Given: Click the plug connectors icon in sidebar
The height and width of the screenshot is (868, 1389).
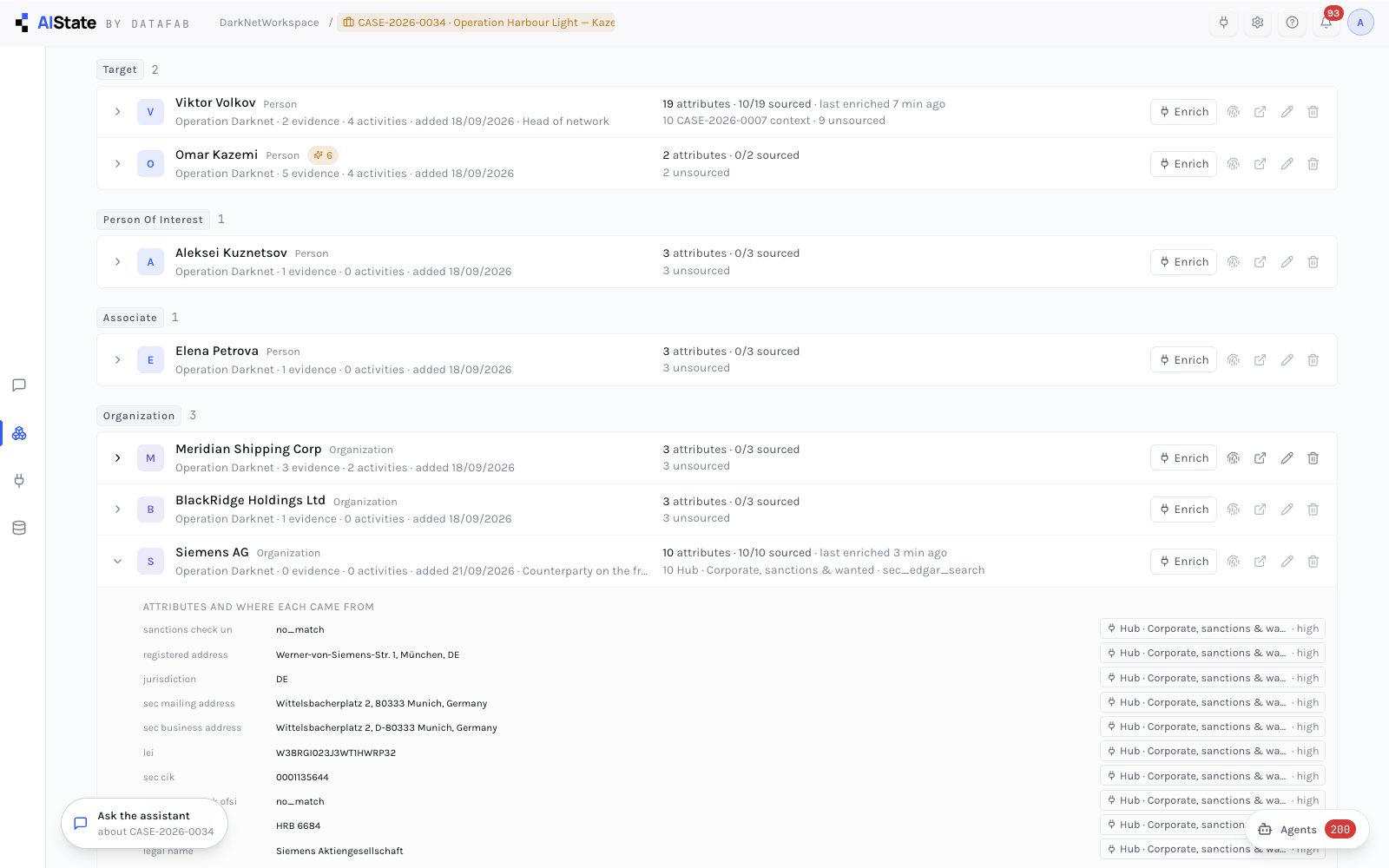Looking at the screenshot, I should pyautogui.click(x=19, y=480).
